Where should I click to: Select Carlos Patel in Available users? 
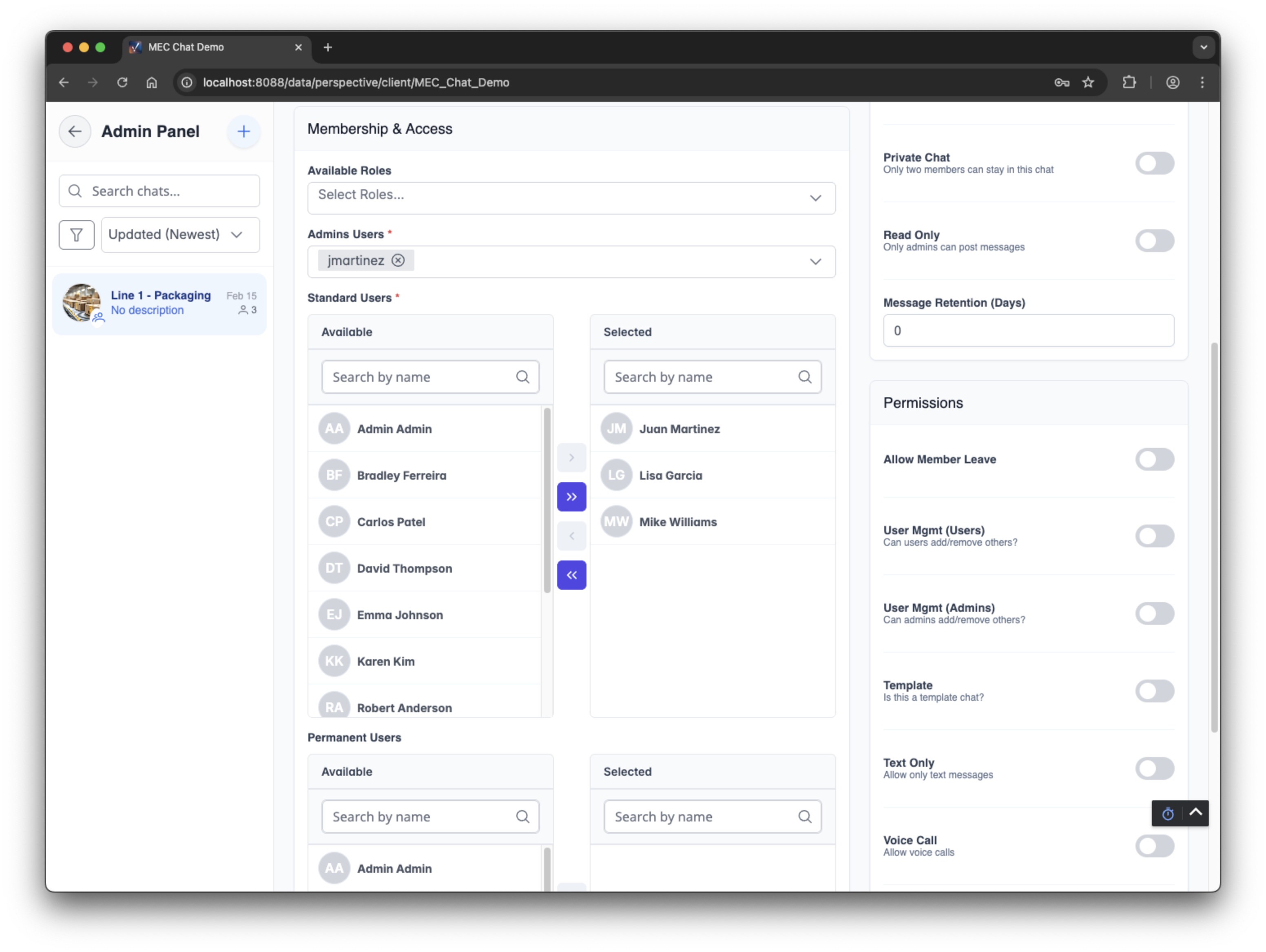click(x=391, y=522)
